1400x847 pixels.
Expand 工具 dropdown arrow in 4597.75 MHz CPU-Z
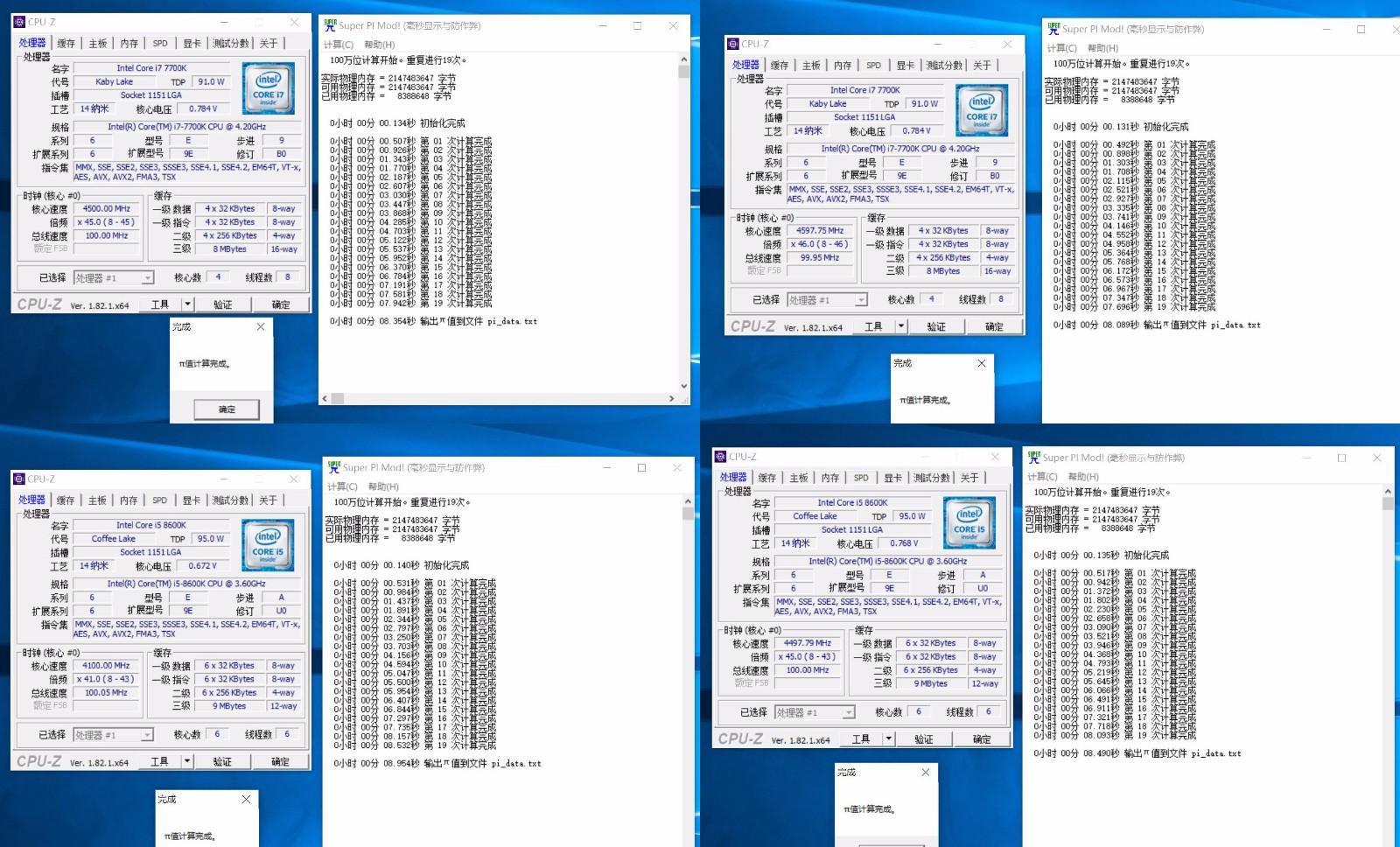click(901, 325)
